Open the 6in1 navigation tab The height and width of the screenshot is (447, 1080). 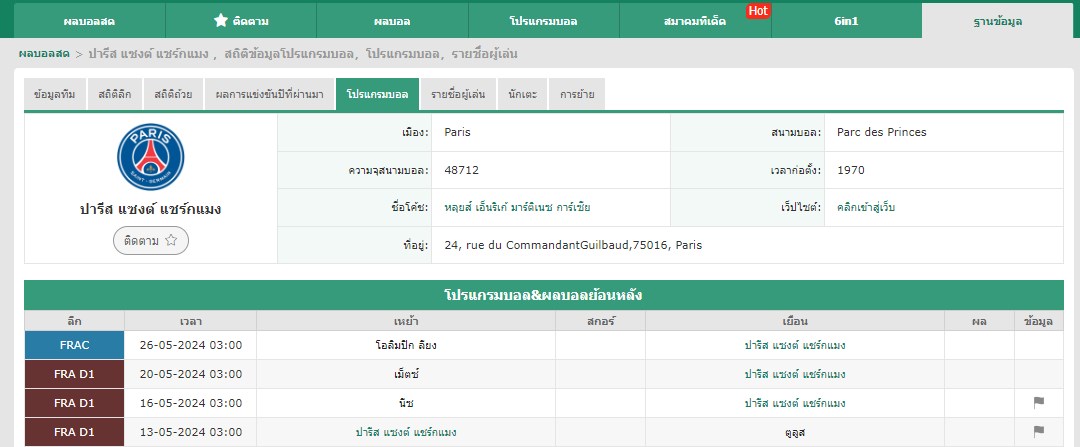[847, 21]
